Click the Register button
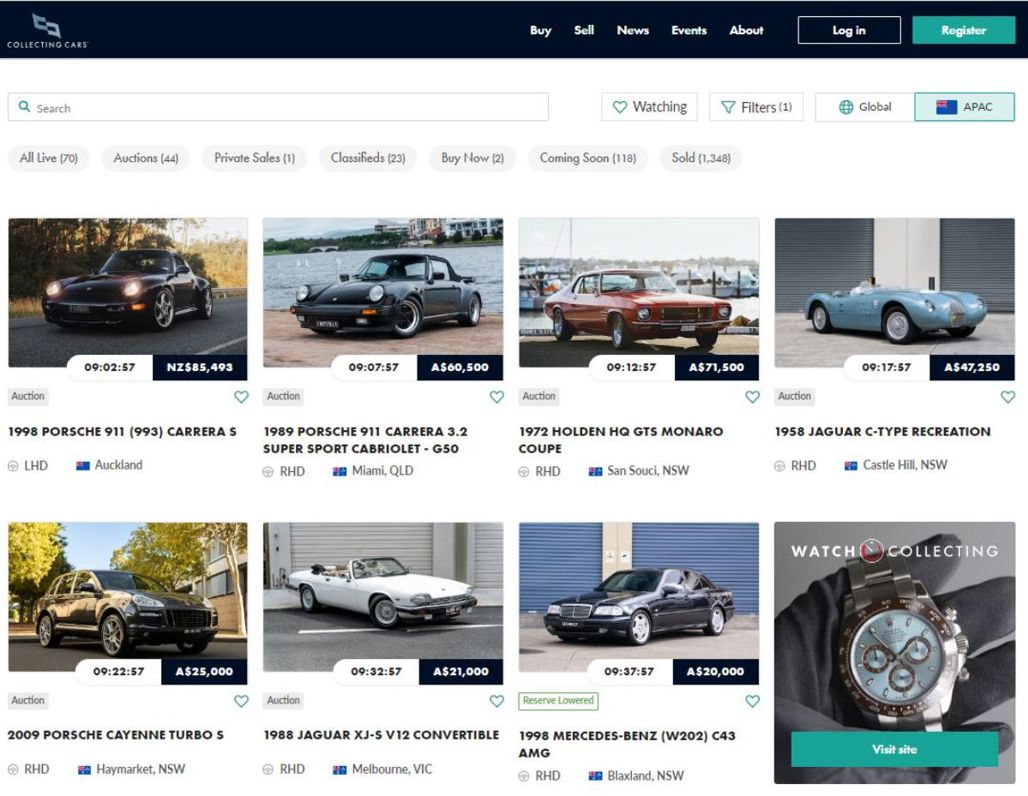Screen dimensions: 1028x796 (963, 30)
